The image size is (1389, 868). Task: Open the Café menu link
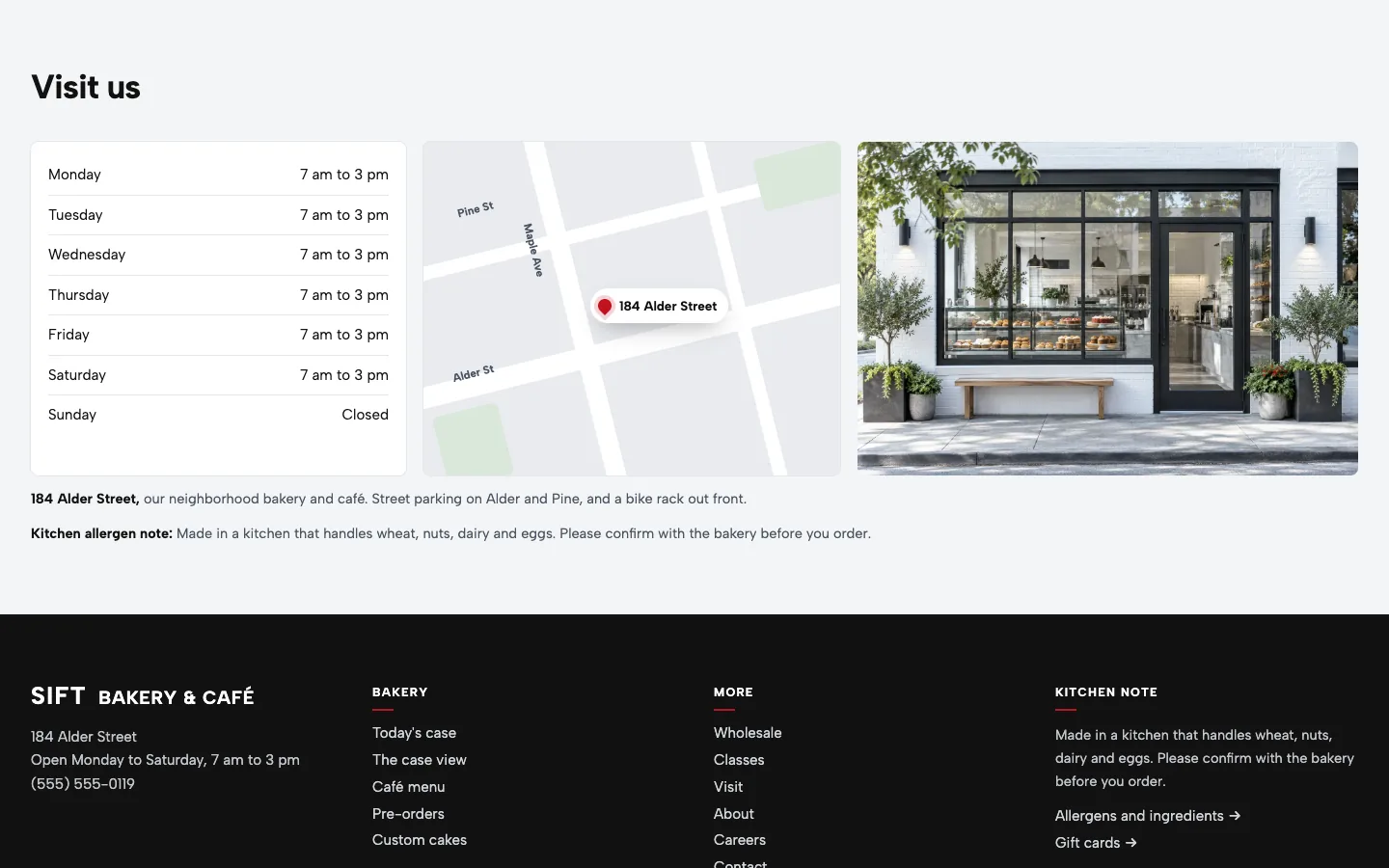click(x=409, y=787)
